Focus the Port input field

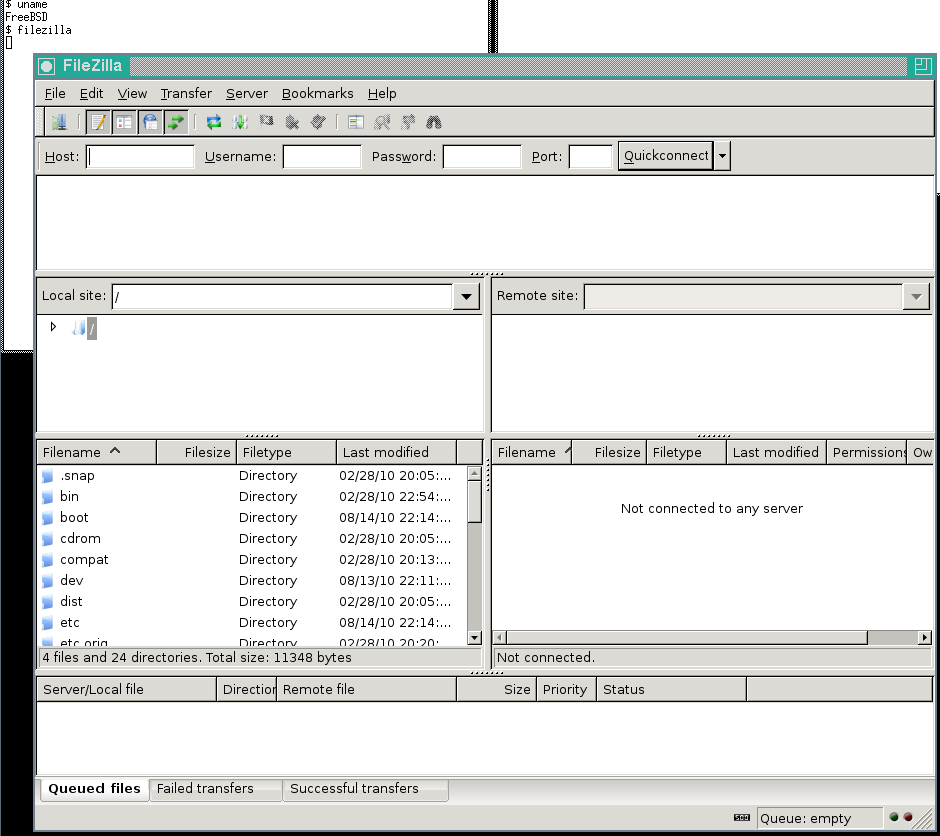(x=590, y=156)
